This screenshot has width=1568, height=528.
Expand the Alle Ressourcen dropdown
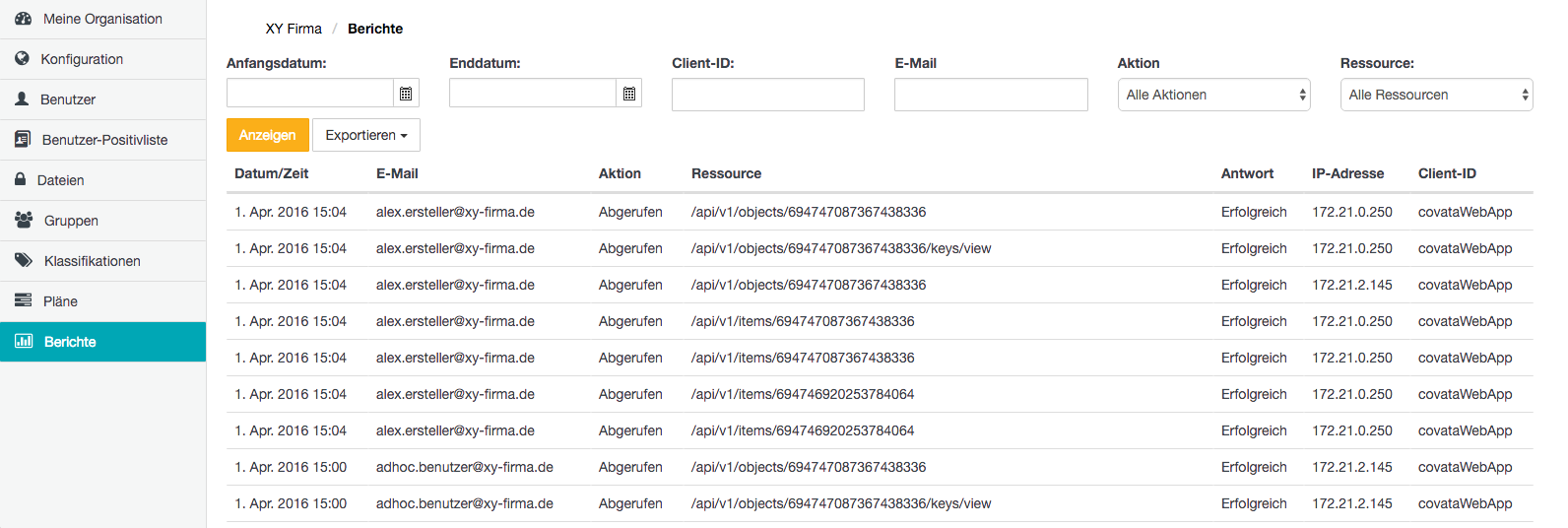pos(1436,95)
